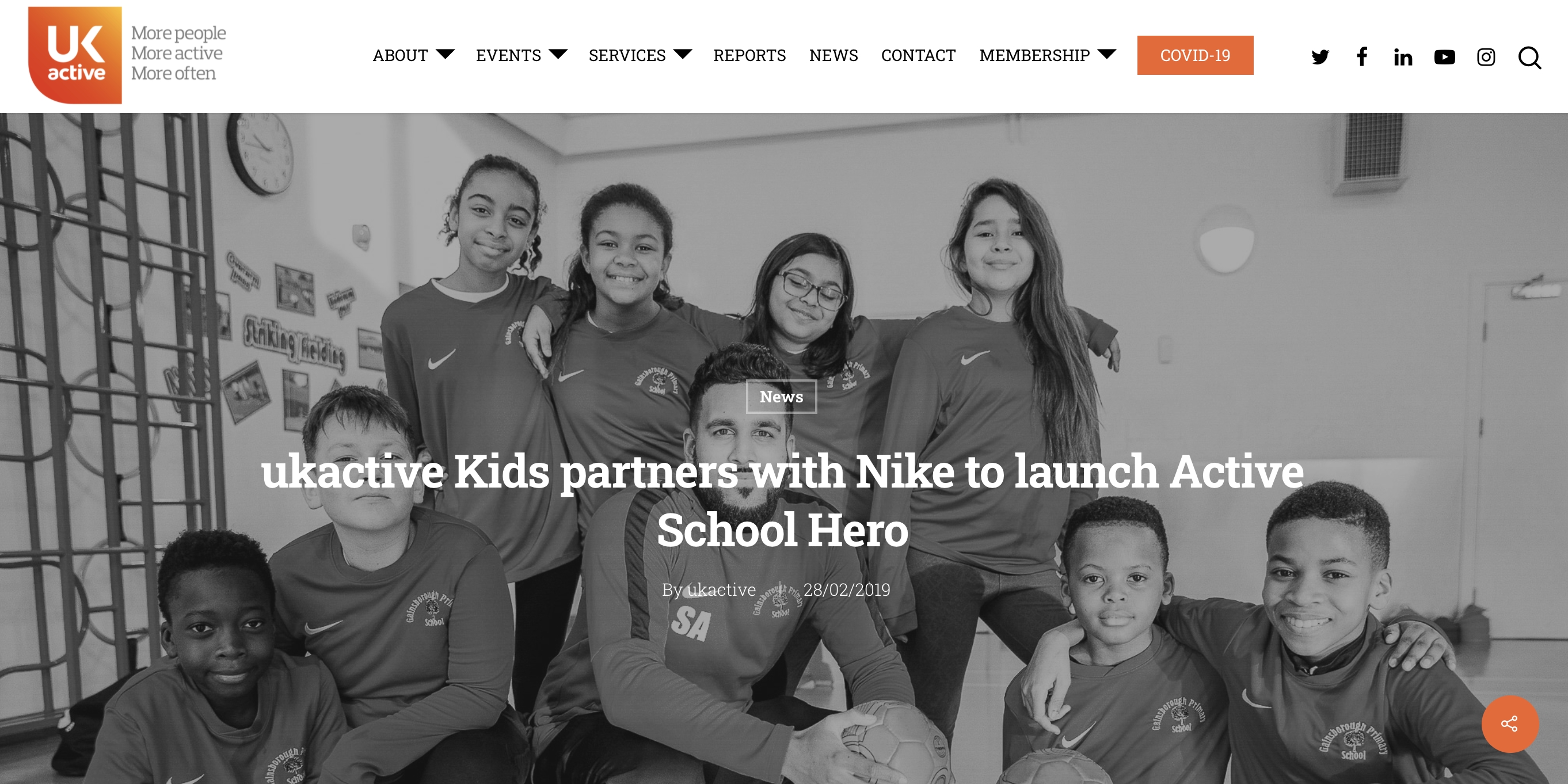The height and width of the screenshot is (784, 1568).
Task: Expand the Membership dropdown arrow
Action: click(1106, 54)
